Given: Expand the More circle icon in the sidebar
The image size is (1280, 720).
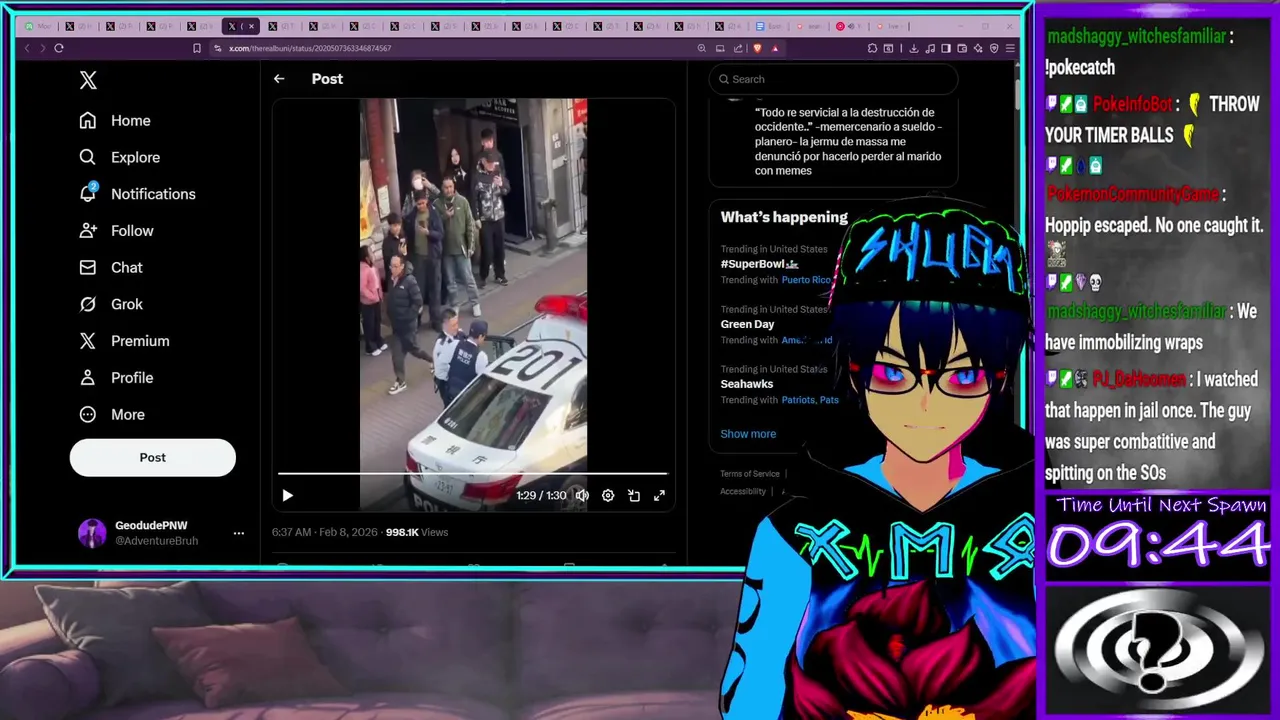Looking at the screenshot, I should click(88, 414).
